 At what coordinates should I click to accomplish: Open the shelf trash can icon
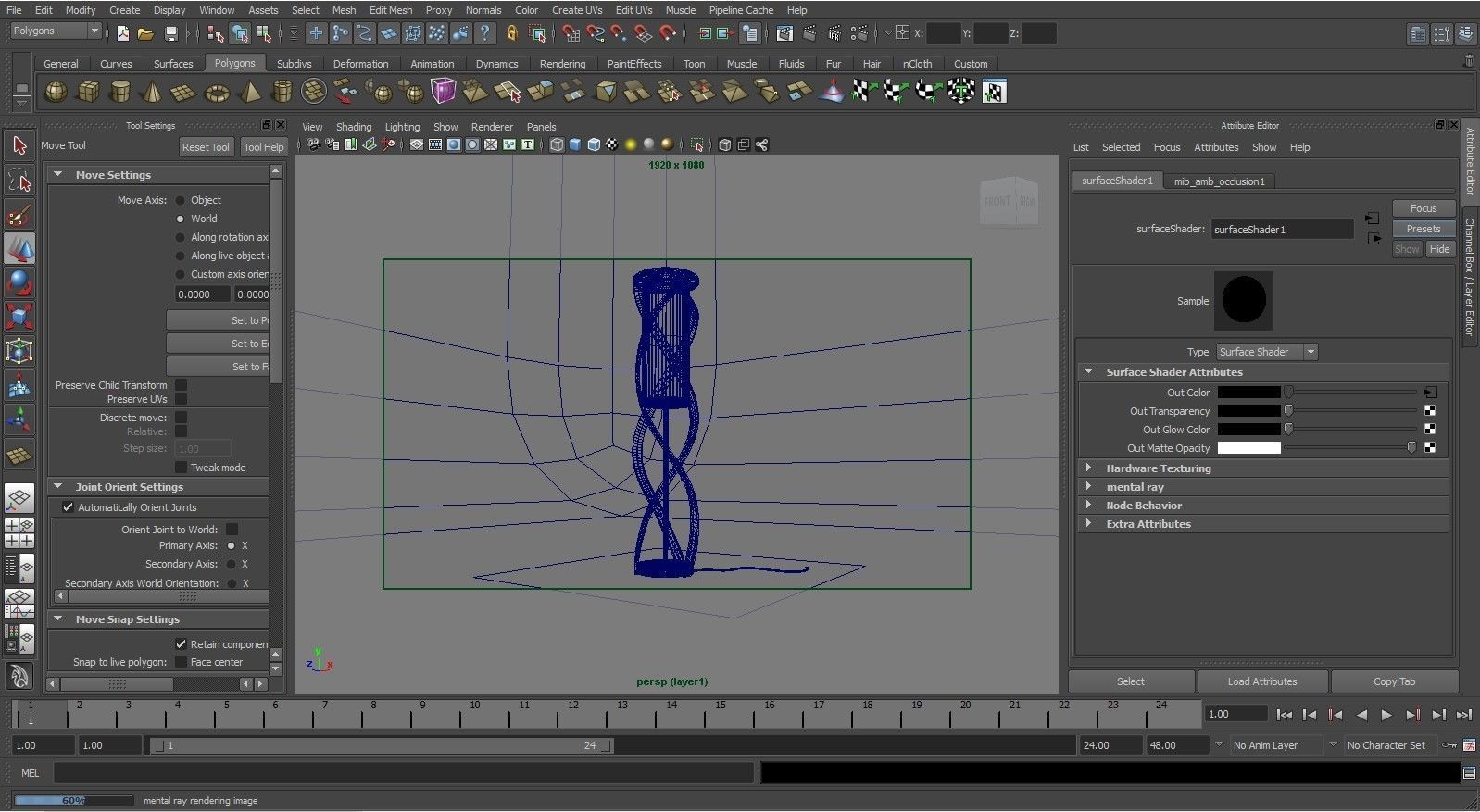1468,61
